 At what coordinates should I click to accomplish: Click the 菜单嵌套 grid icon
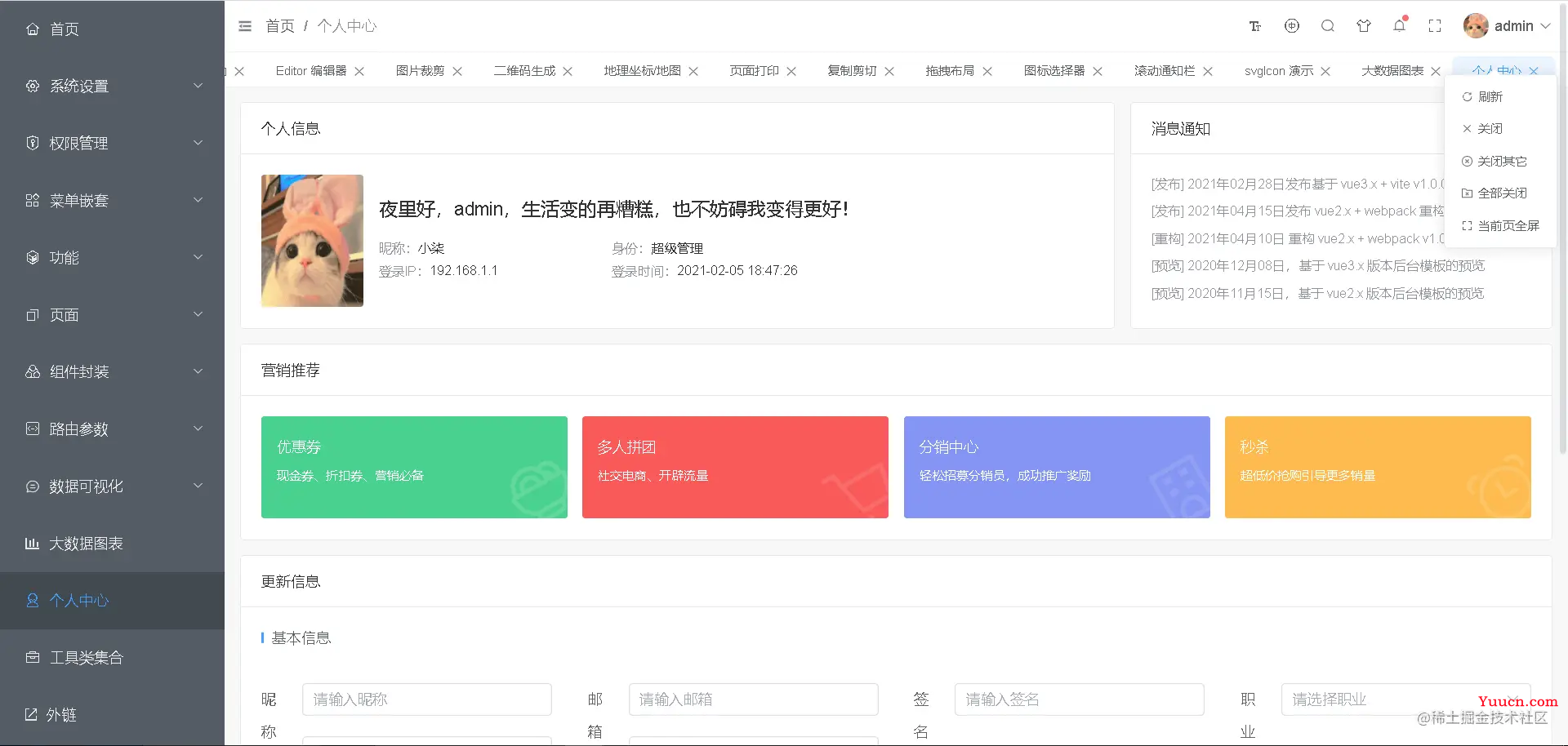[33, 201]
